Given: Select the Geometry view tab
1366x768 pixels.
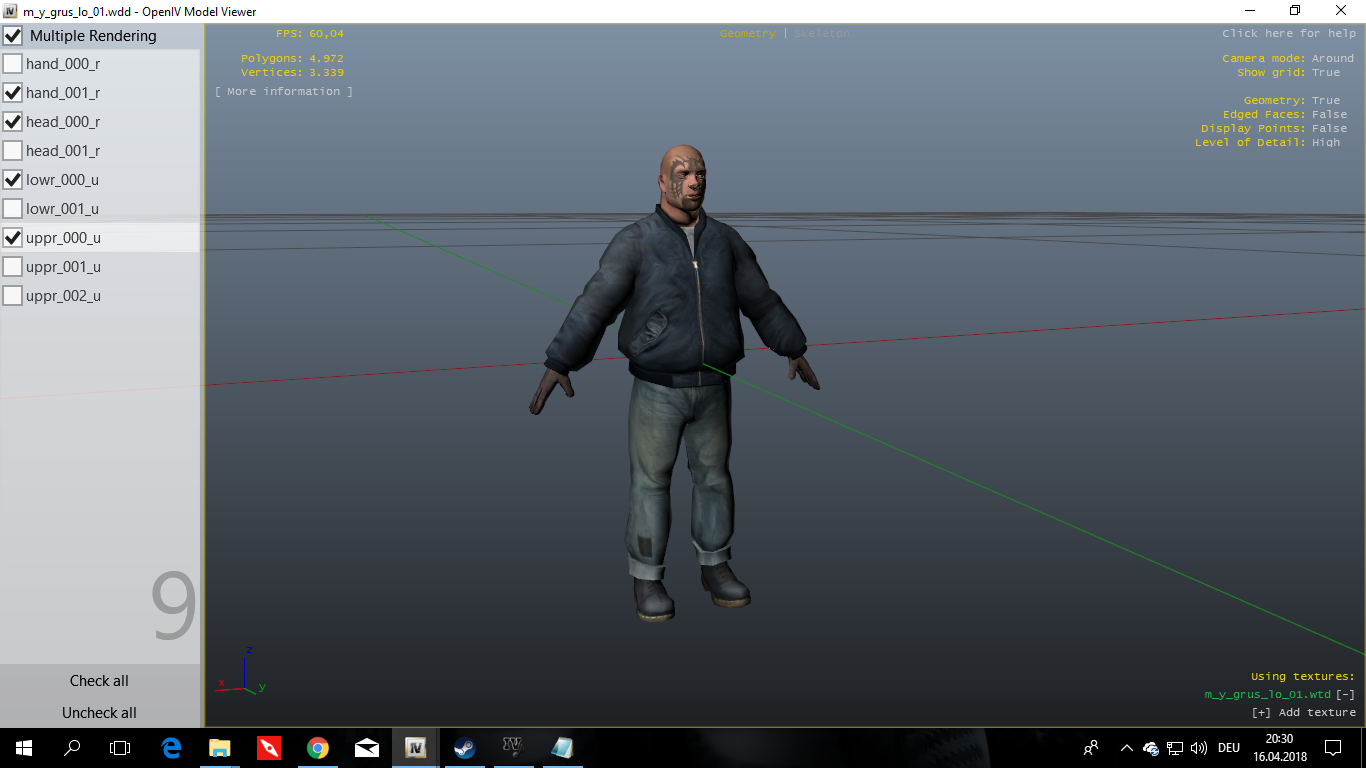Looking at the screenshot, I should (747, 34).
